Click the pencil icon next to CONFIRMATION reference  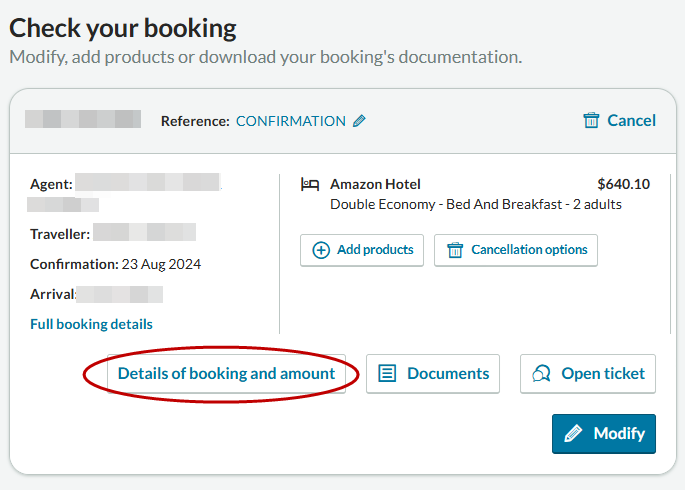pyautogui.click(x=359, y=121)
